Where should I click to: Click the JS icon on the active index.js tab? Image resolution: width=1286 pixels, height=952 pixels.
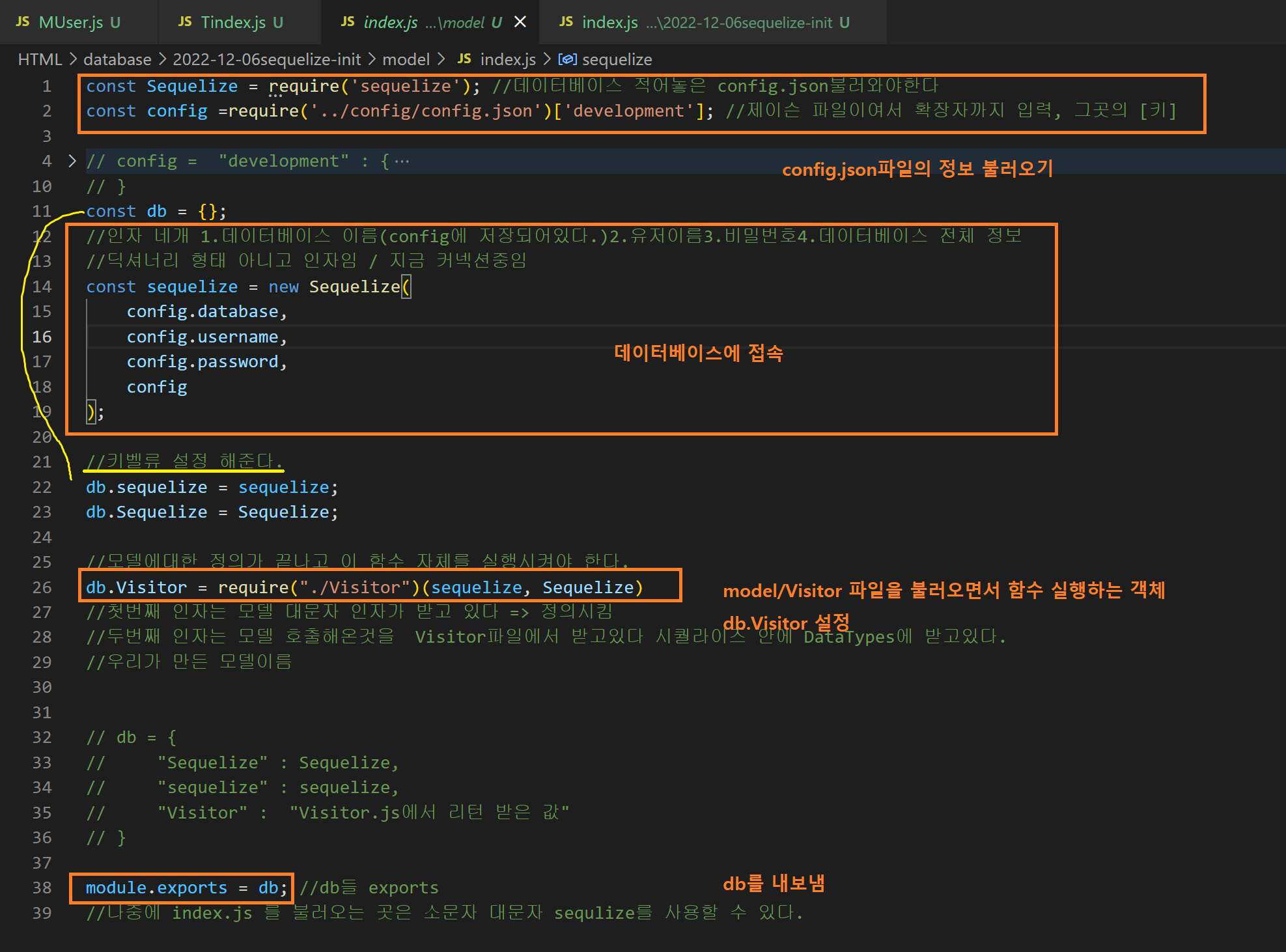(x=348, y=22)
